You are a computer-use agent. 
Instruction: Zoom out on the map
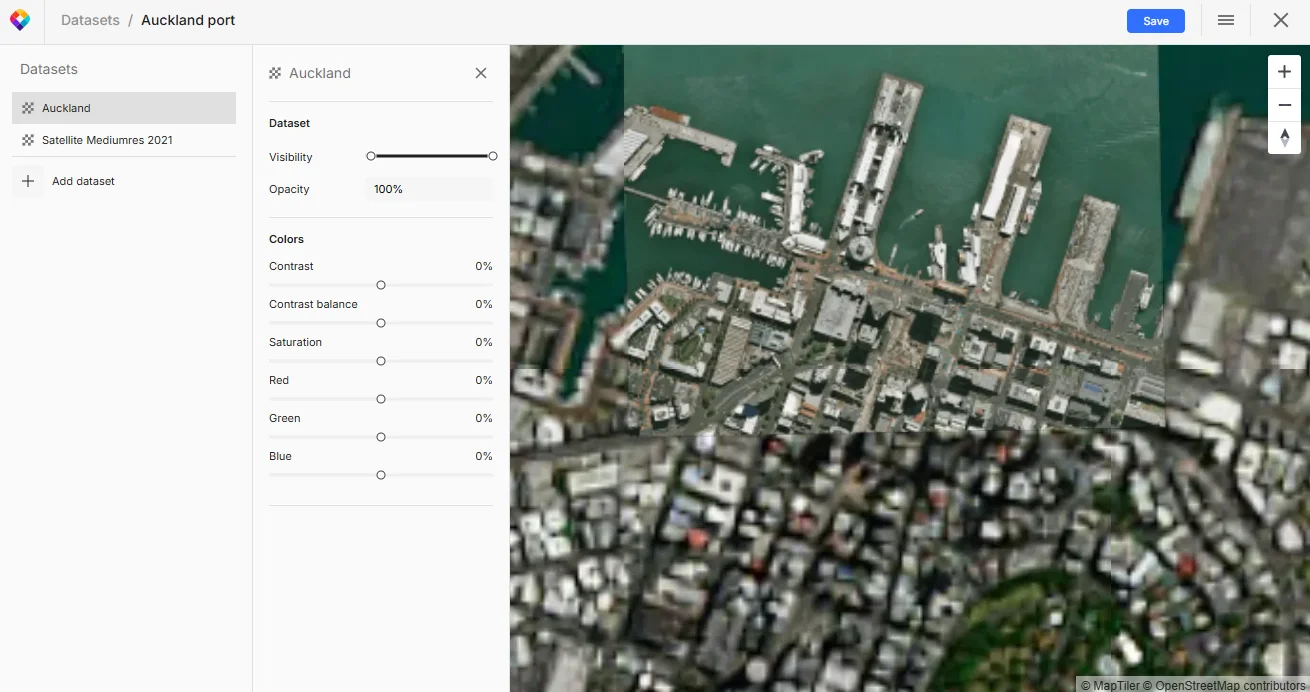click(x=1285, y=105)
